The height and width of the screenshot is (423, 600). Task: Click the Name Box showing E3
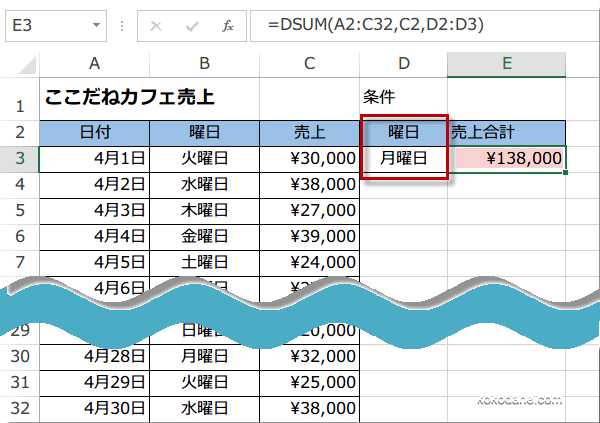click(56, 26)
